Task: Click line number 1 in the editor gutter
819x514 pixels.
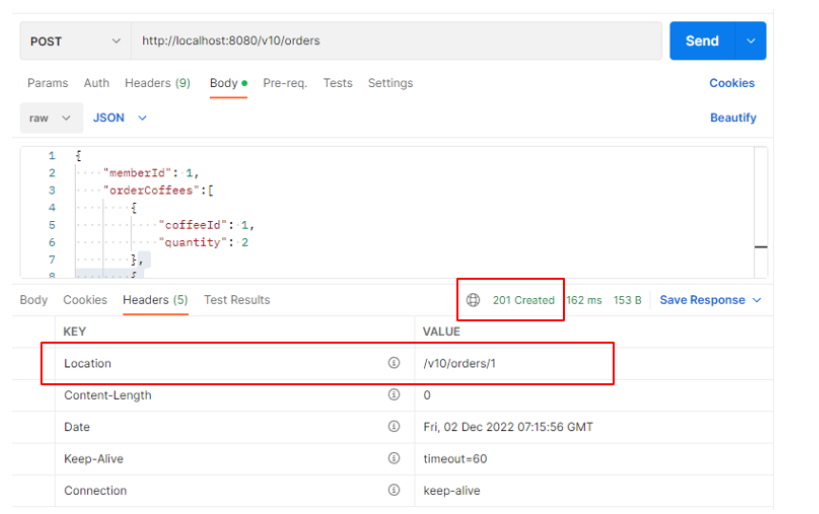Action: pyautogui.click(x=52, y=156)
